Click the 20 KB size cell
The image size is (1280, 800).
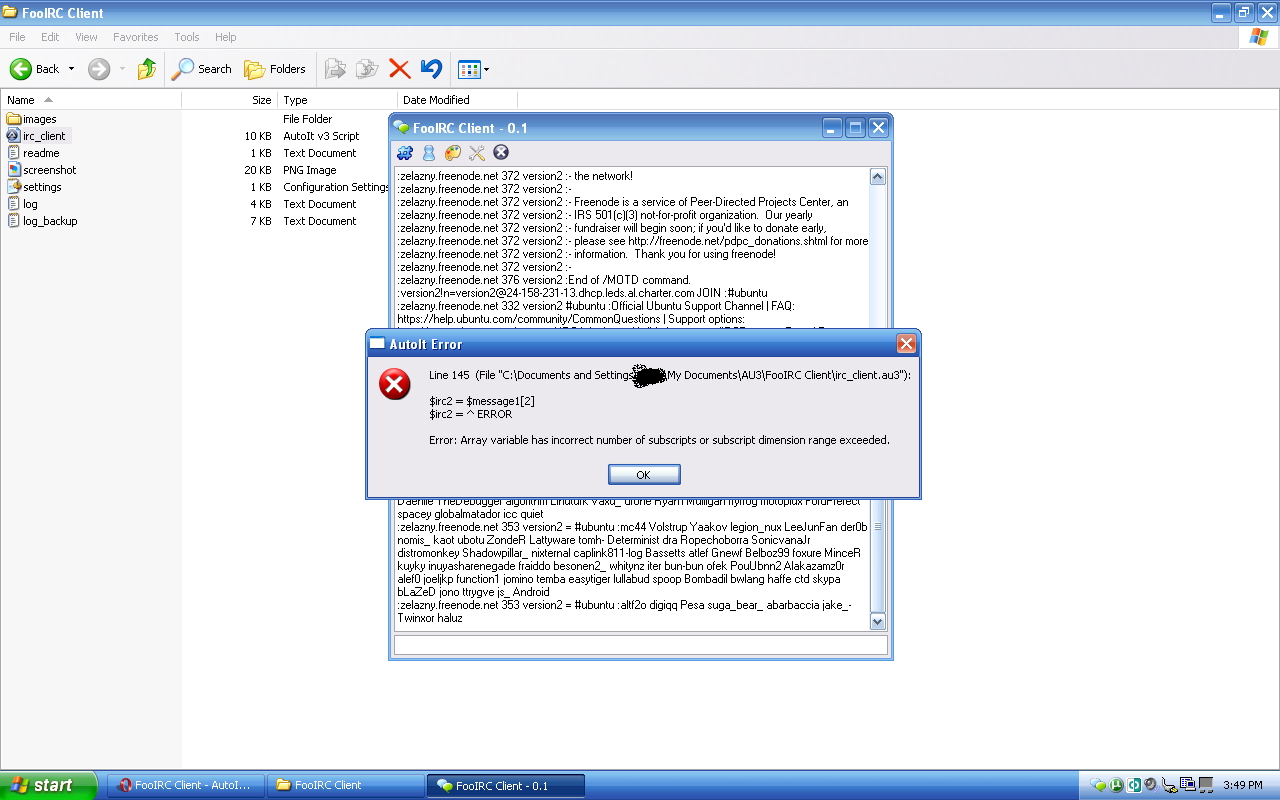258,170
